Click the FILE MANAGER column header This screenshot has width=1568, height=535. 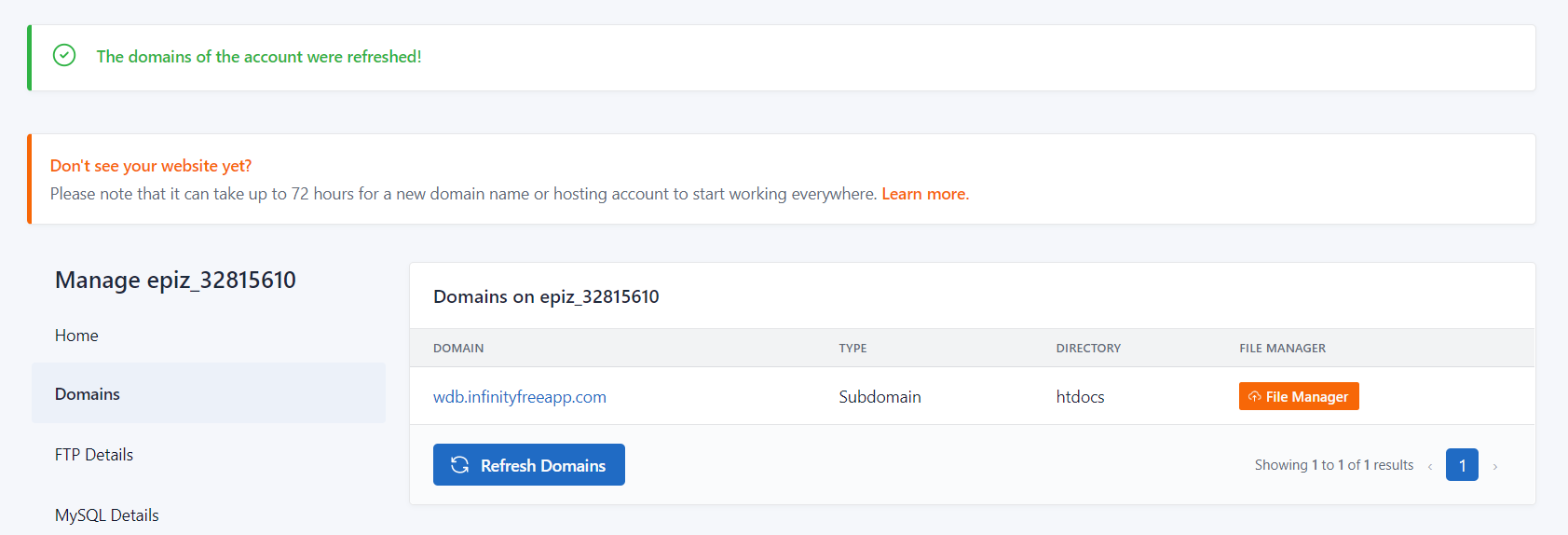[x=1282, y=349]
